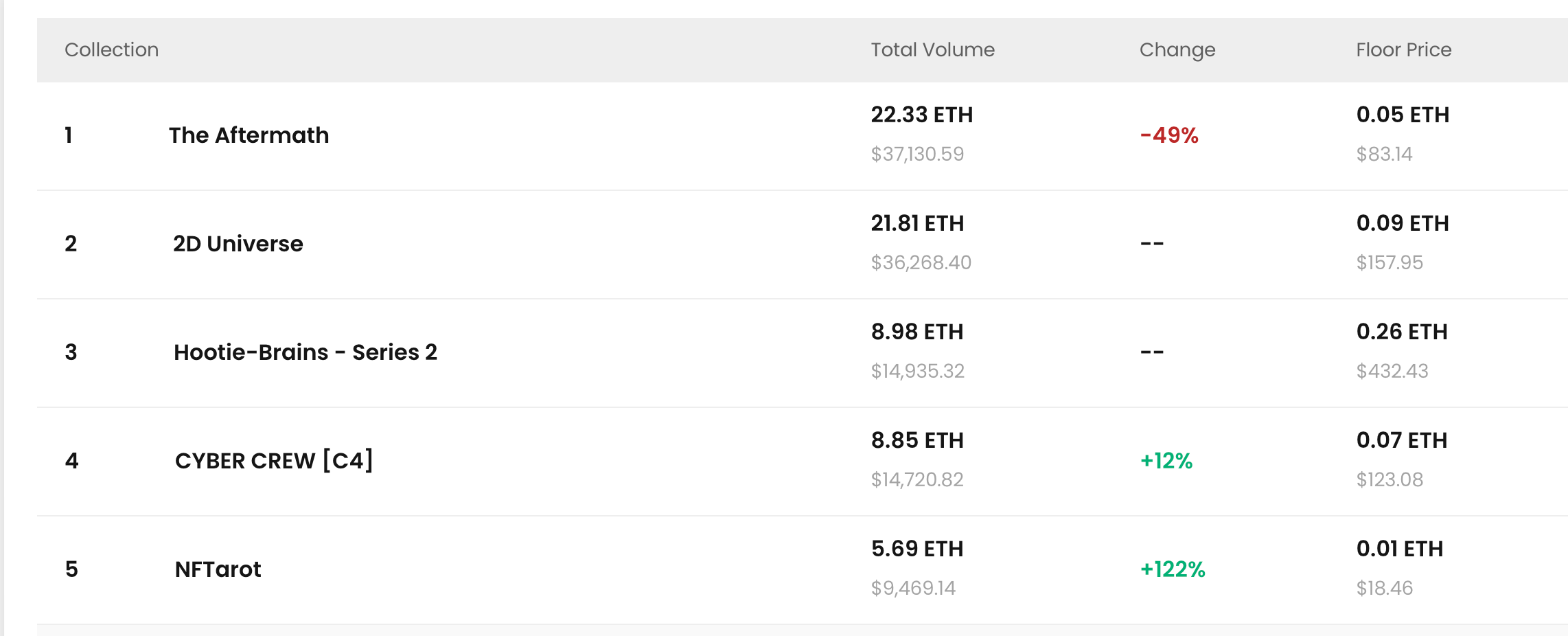This screenshot has width=1568, height=636.
Task: Sort by Total Volume column header
Action: click(933, 49)
